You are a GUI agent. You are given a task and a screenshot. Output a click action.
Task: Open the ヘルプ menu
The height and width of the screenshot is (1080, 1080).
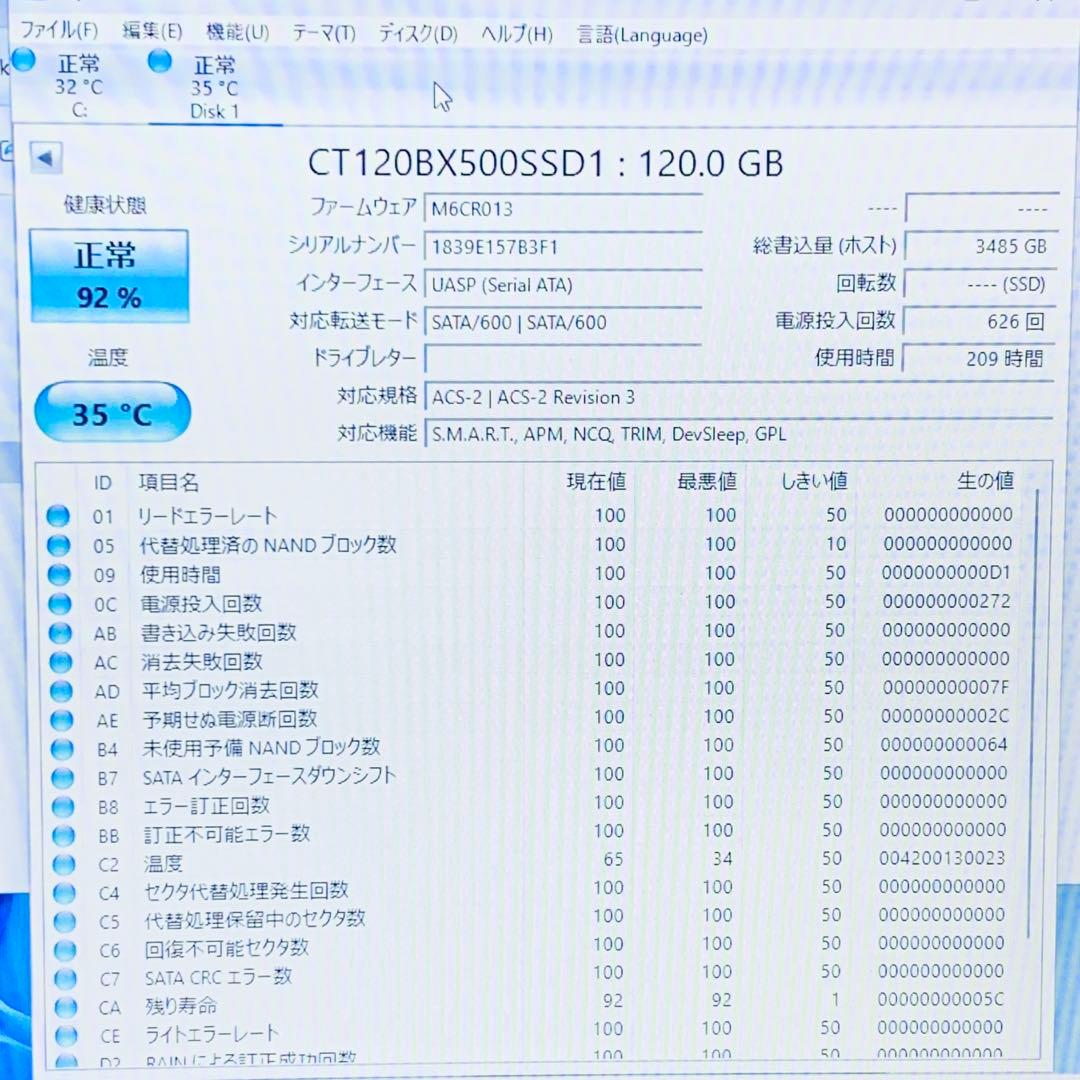[x=513, y=33]
